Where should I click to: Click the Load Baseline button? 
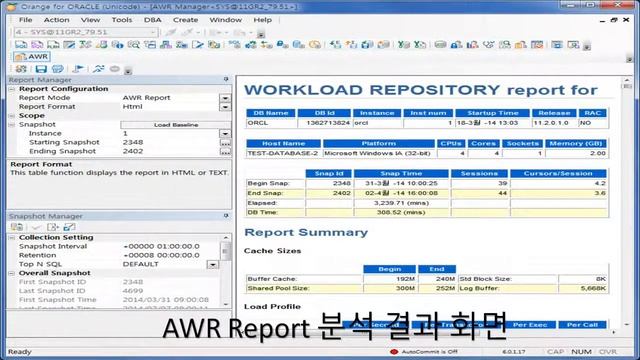pyautogui.click(x=176, y=125)
